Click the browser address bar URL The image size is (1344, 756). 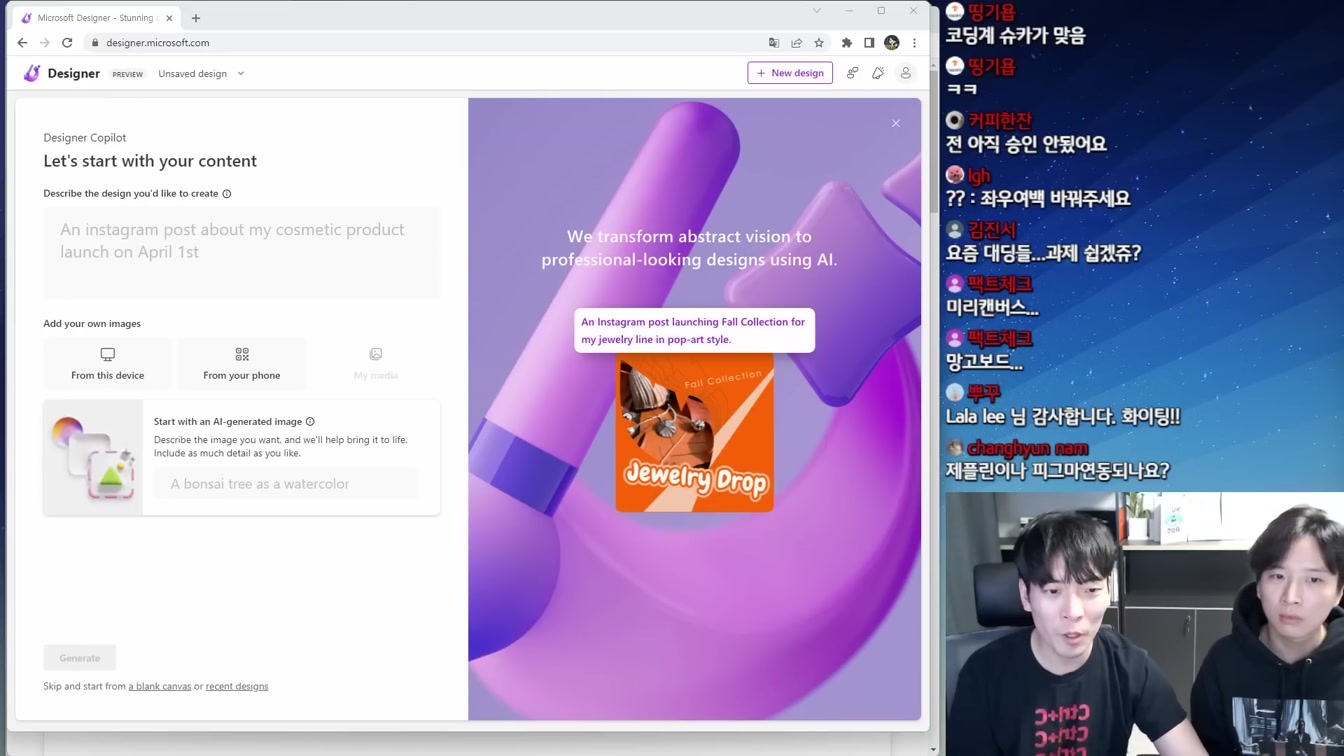(x=158, y=43)
